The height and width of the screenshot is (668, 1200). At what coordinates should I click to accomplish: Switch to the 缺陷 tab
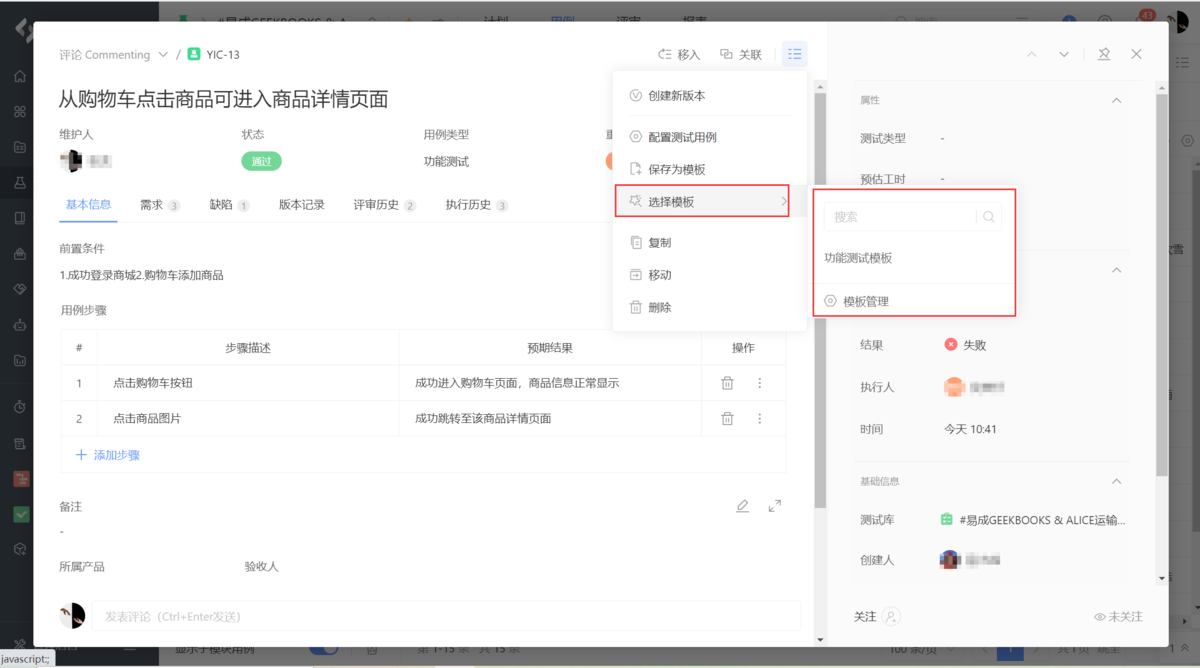[219, 205]
